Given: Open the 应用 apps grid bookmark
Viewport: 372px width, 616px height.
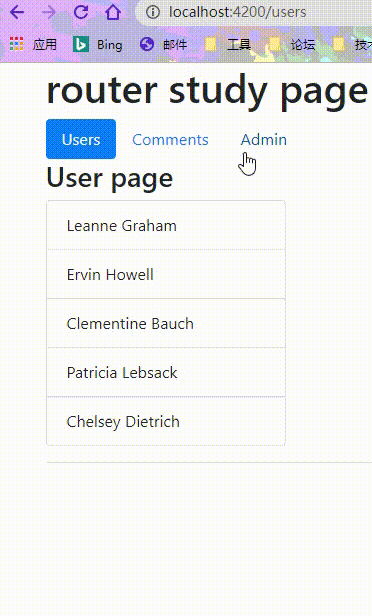Looking at the screenshot, I should [x=33, y=44].
